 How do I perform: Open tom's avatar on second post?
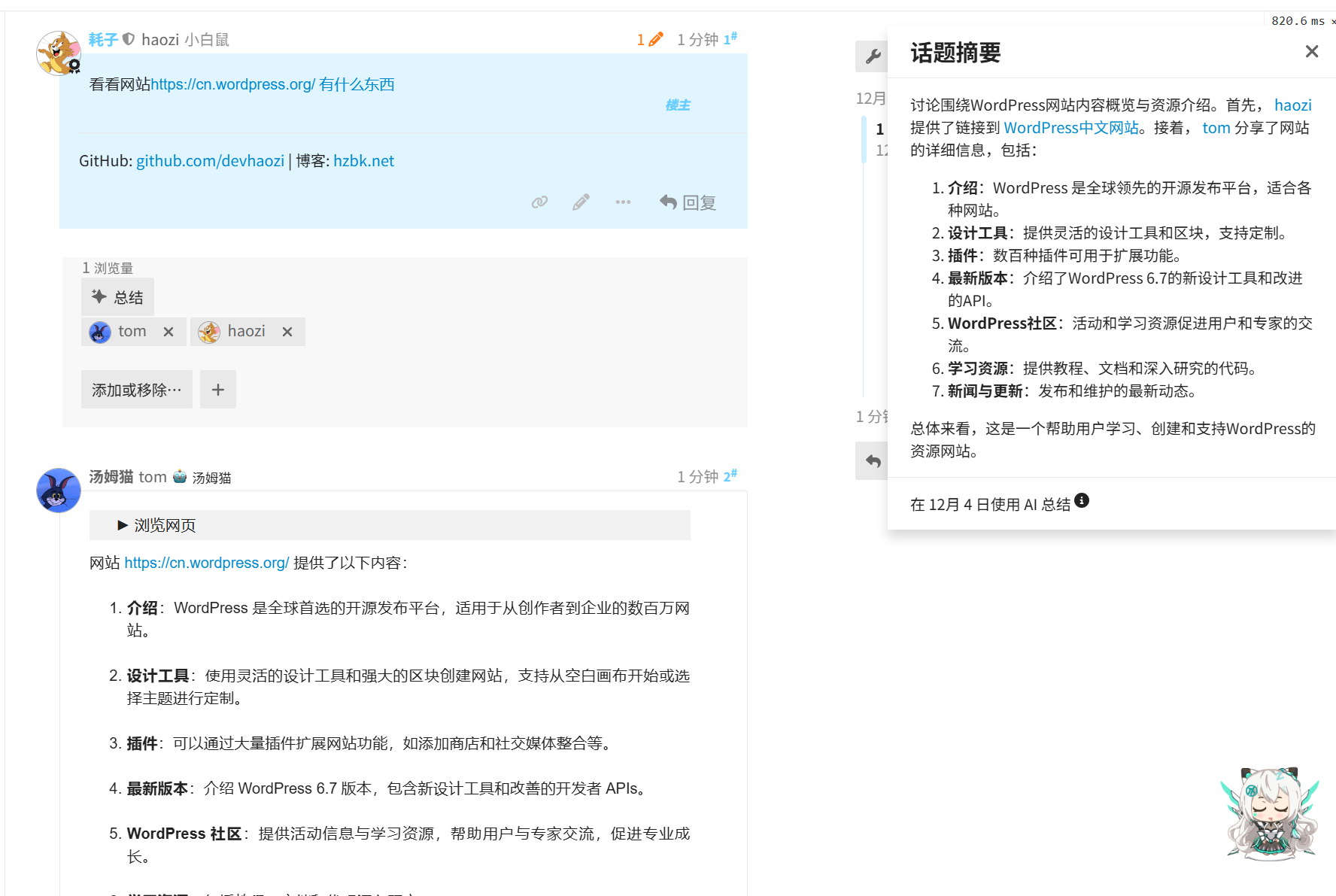point(59,491)
